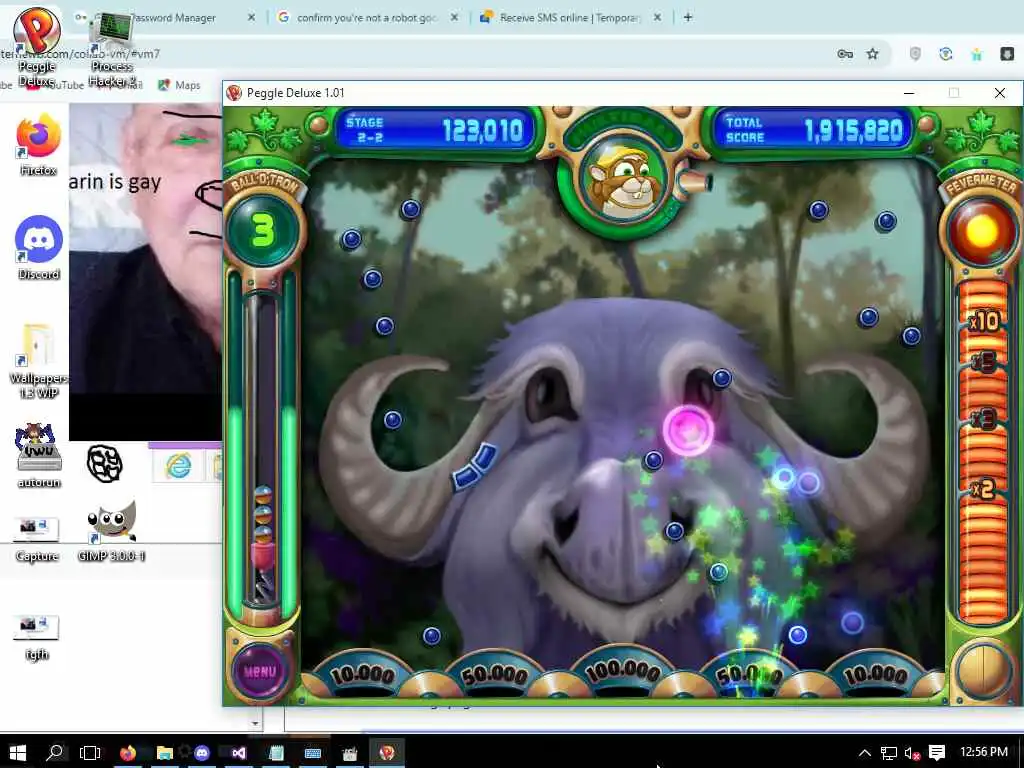Viewport: 1024px width, 768px height.
Task: Click the x10 multiplier mark on the Fevermeter
Action: (x=984, y=321)
